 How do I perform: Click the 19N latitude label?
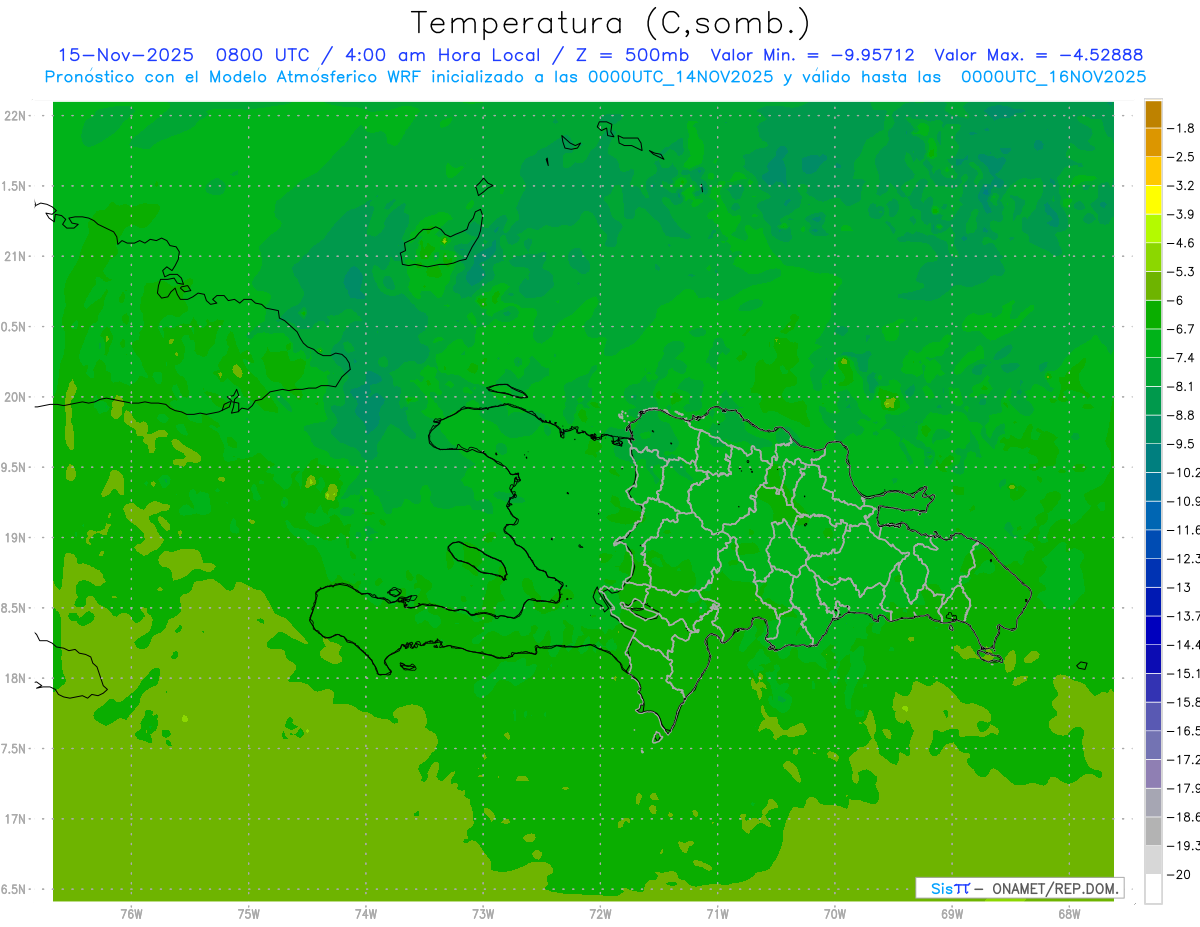[x=17, y=537]
